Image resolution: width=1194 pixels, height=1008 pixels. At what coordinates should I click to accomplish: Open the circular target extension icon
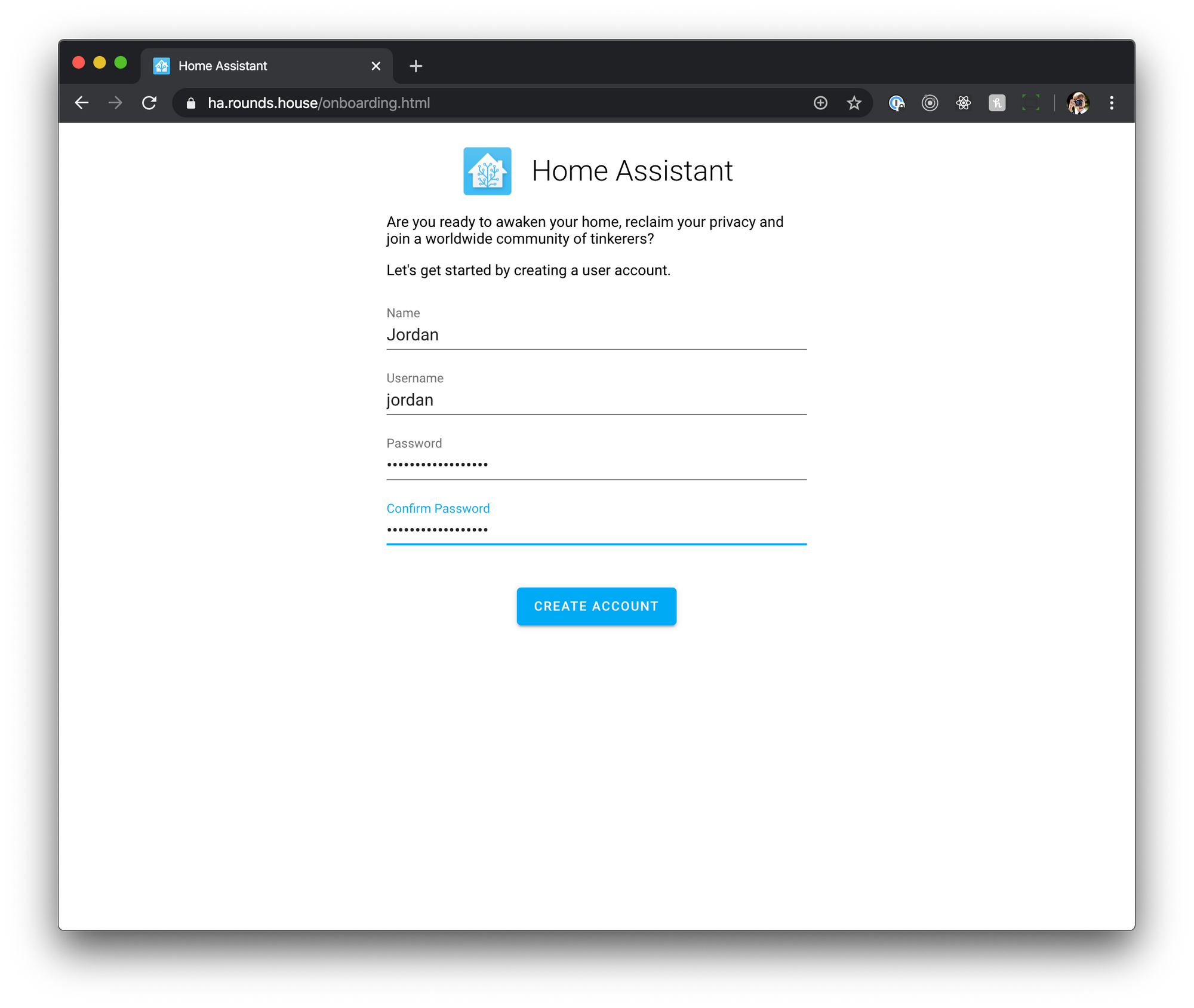click(x=930, y=103)
